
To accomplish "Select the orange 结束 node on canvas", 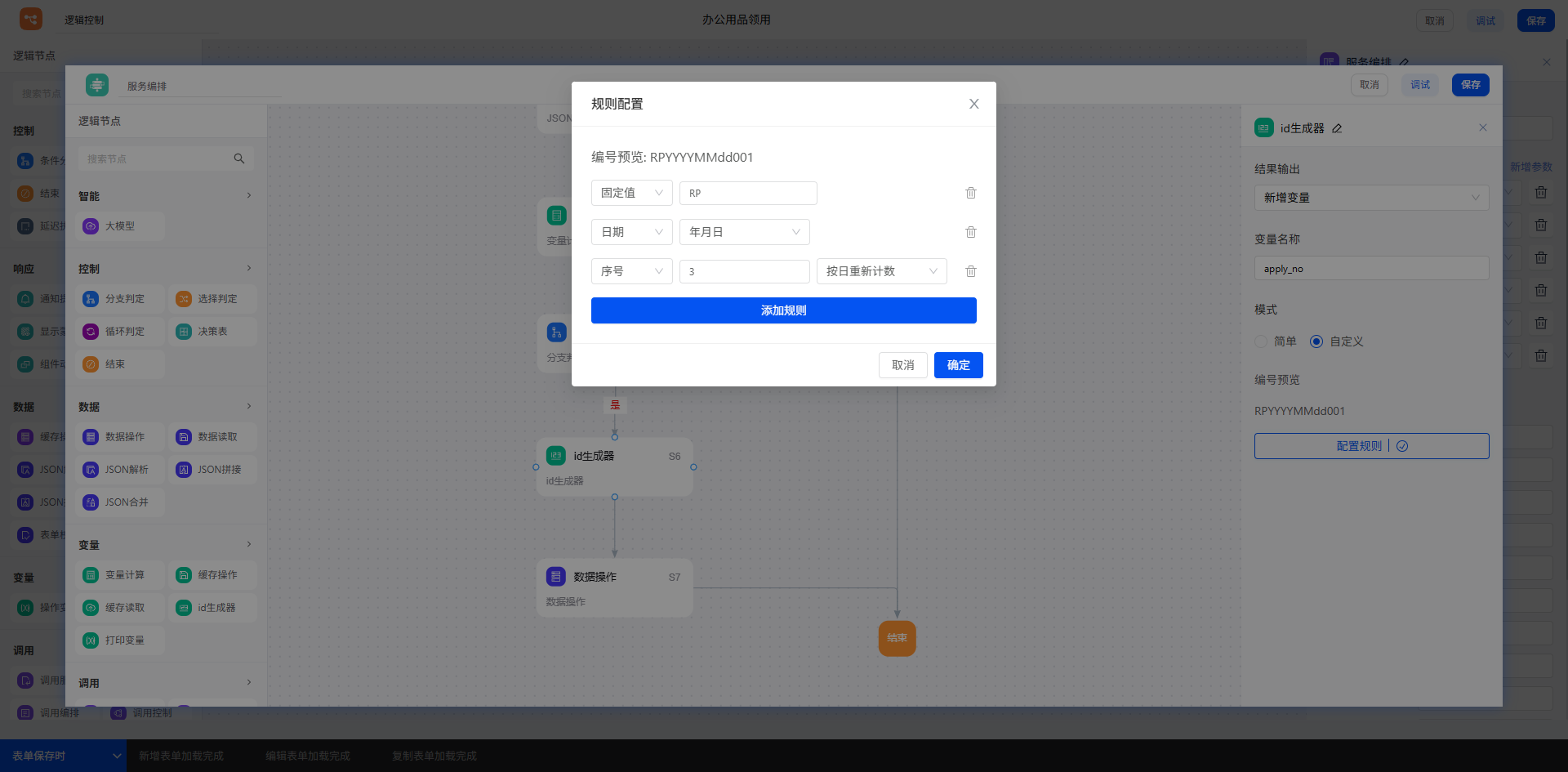I will [897, 638].
